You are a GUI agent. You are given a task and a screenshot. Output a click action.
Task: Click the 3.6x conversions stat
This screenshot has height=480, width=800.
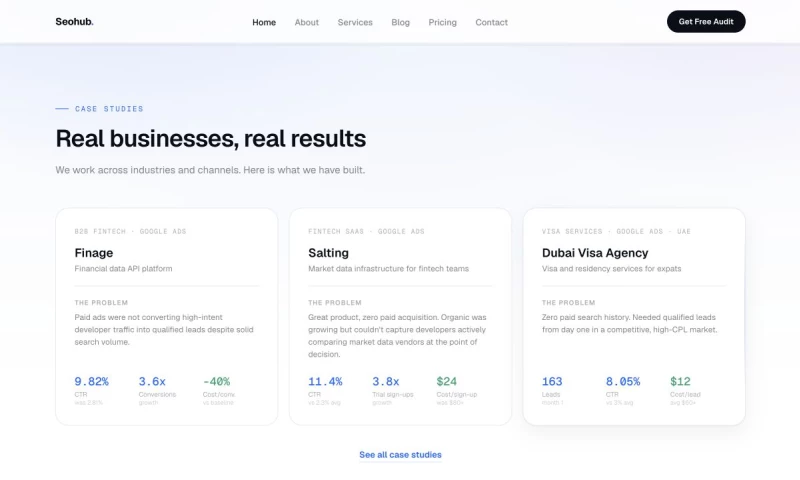pos(152,382)
